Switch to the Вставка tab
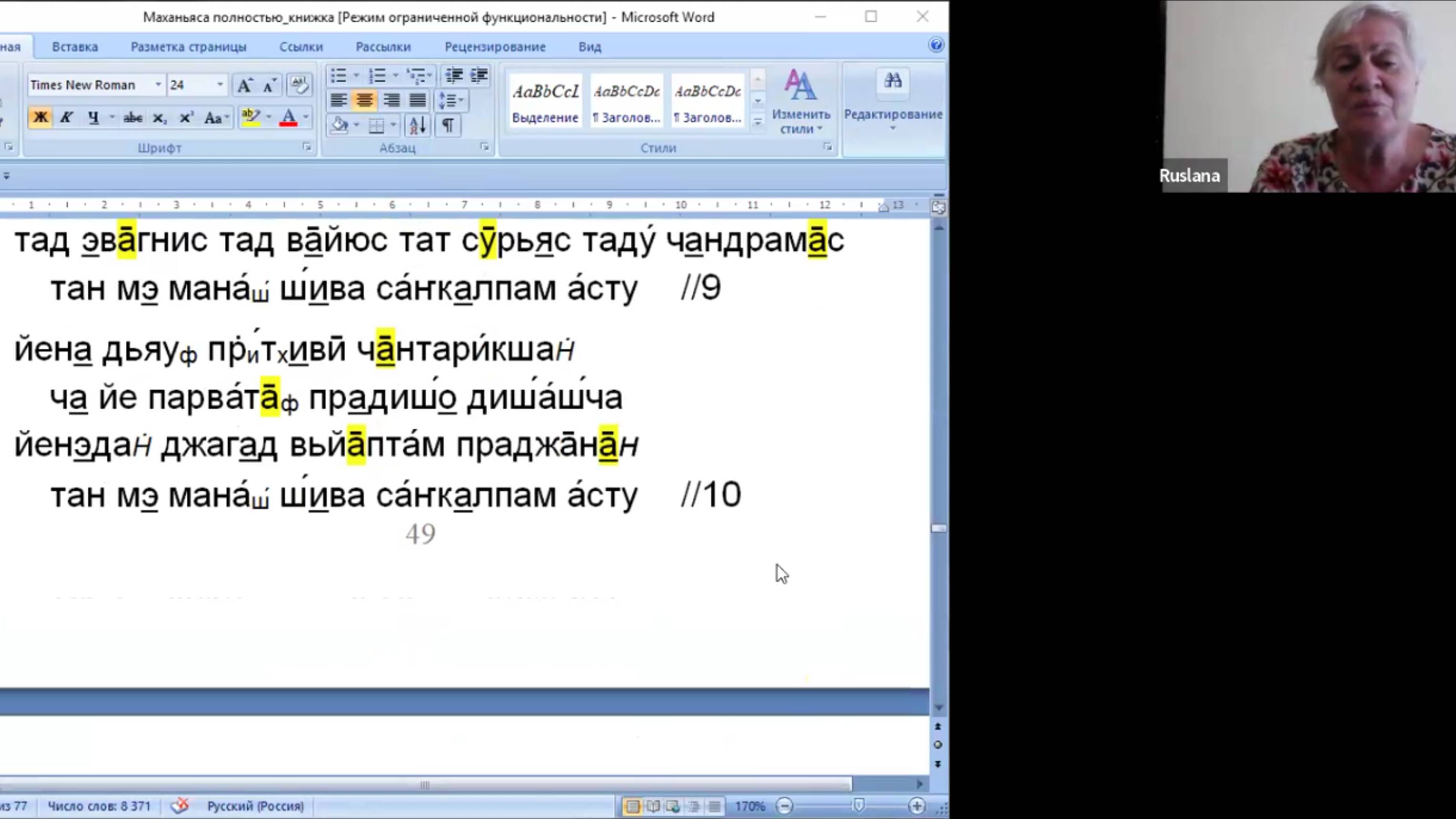The image size is (1456, 819). (74, 47)
